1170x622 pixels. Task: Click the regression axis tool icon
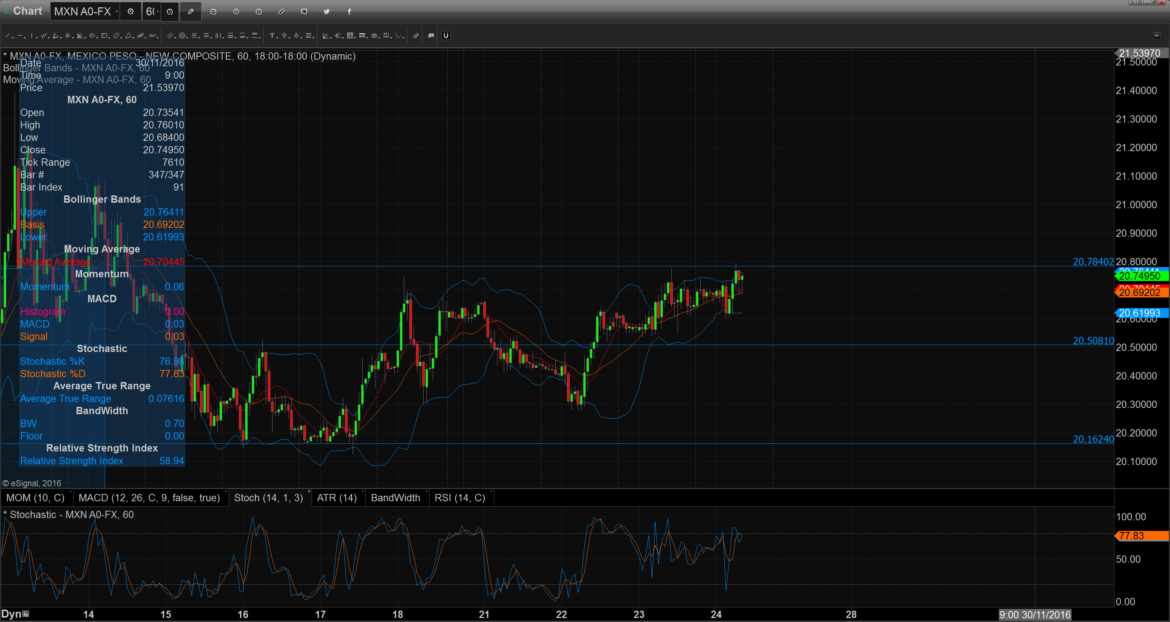[325, 35]
